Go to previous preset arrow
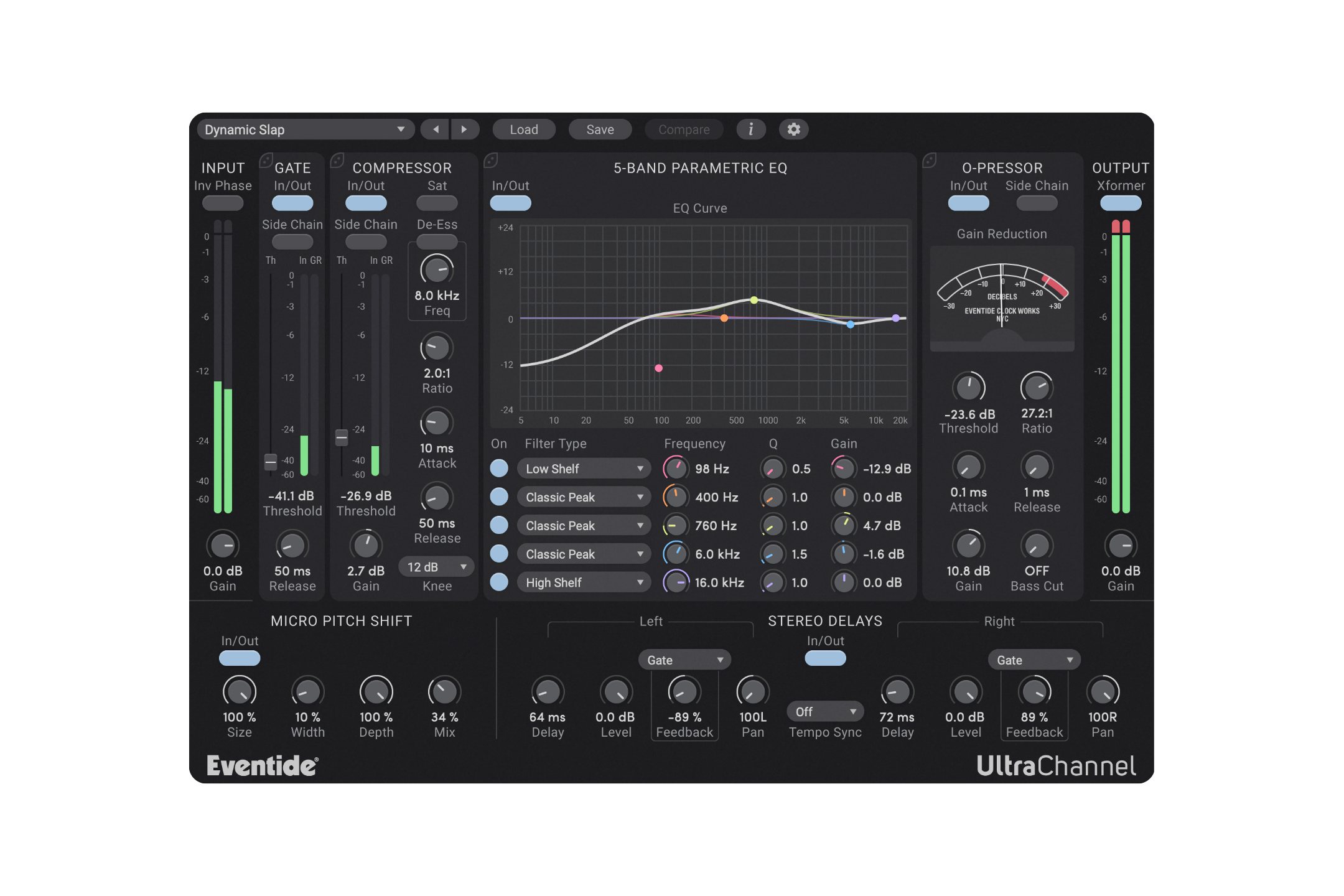Image resolution: width=1344 pixels, height=896 pixels. [436, 129]
